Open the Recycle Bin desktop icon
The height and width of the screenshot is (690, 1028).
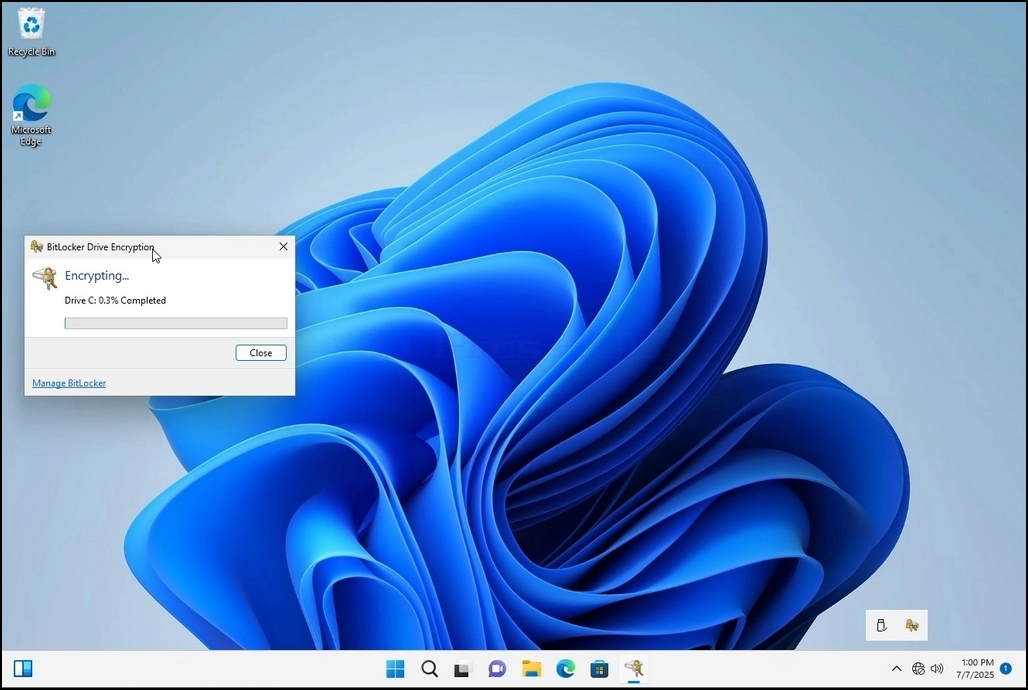31,32
